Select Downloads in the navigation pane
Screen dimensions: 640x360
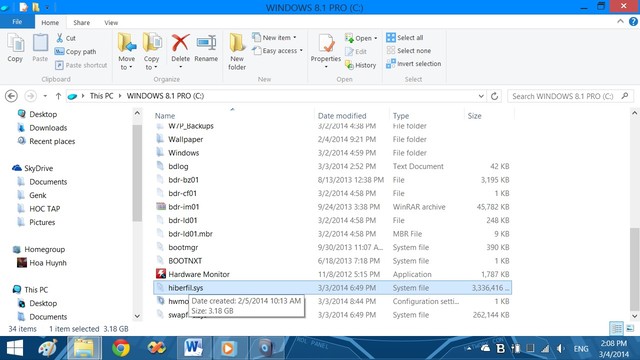(x=48, y=128)
